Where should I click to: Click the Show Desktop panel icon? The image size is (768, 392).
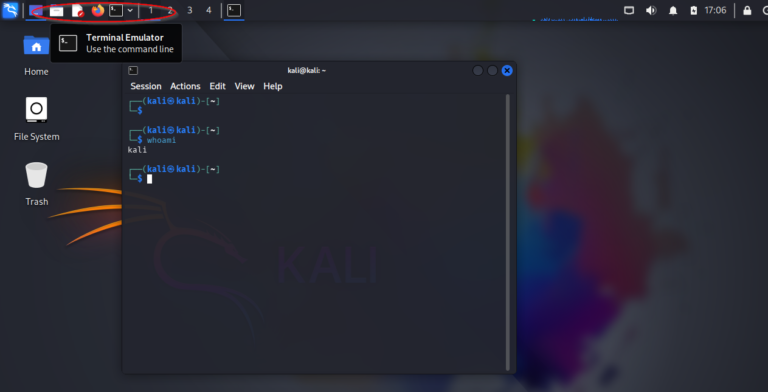pyautogui.click(x=35, y=10)
